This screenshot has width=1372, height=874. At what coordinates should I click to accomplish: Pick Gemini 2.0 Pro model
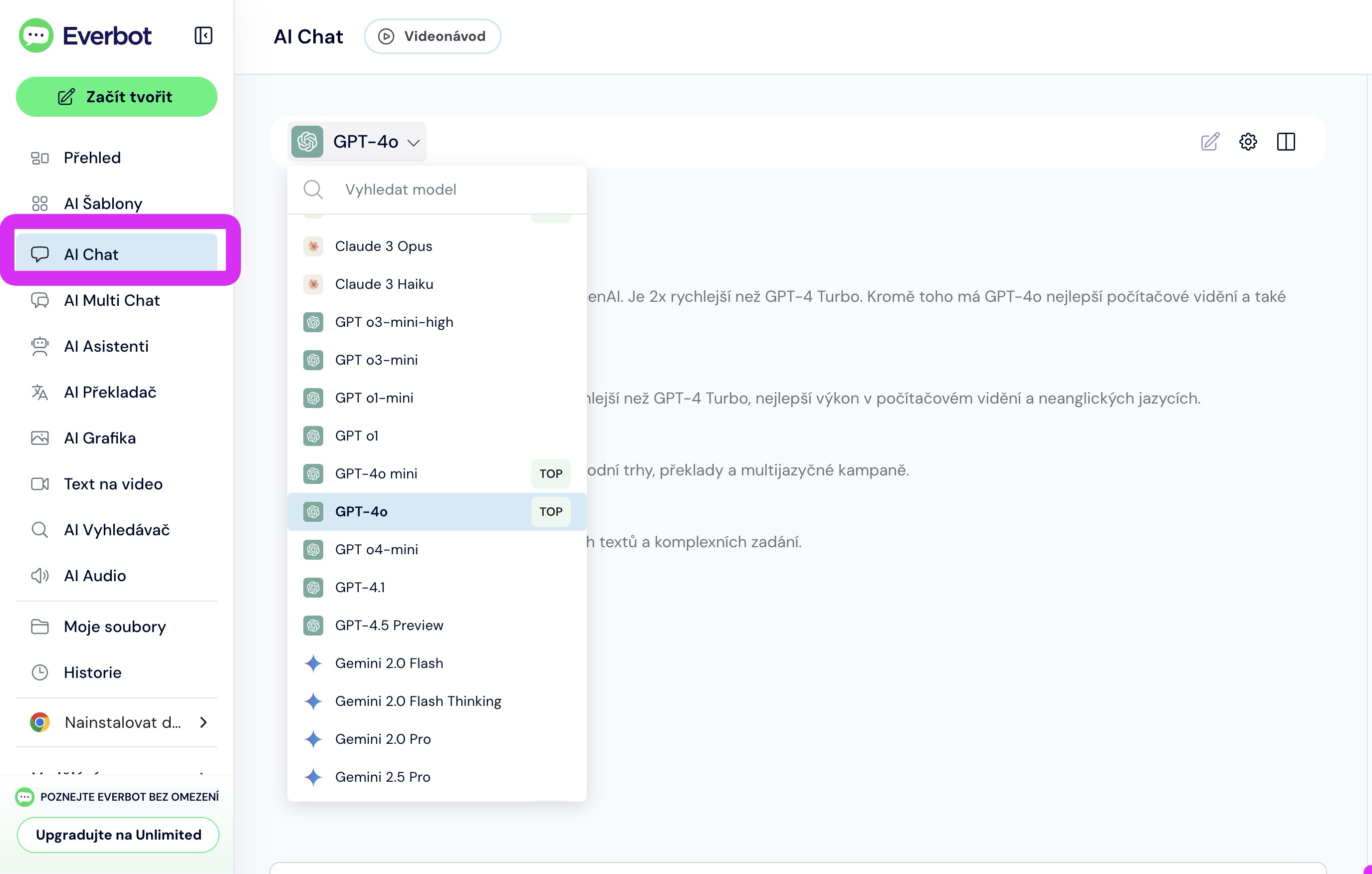[x=437, y=738]
